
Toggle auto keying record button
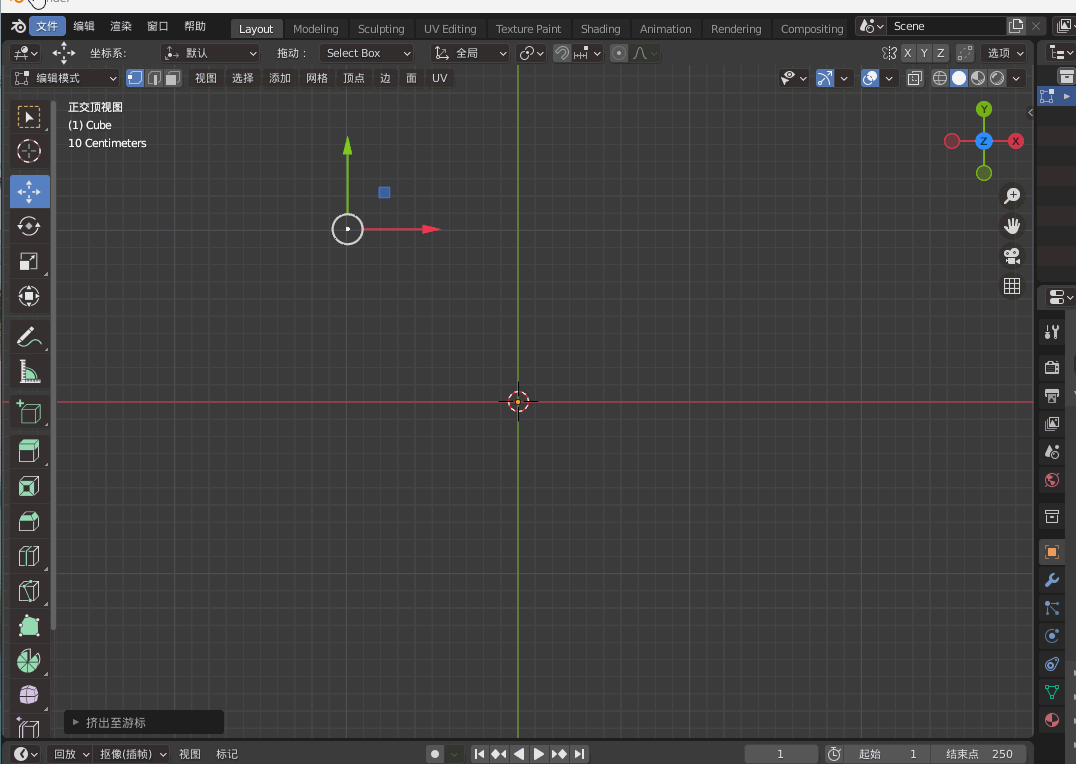tap(434, 754)
